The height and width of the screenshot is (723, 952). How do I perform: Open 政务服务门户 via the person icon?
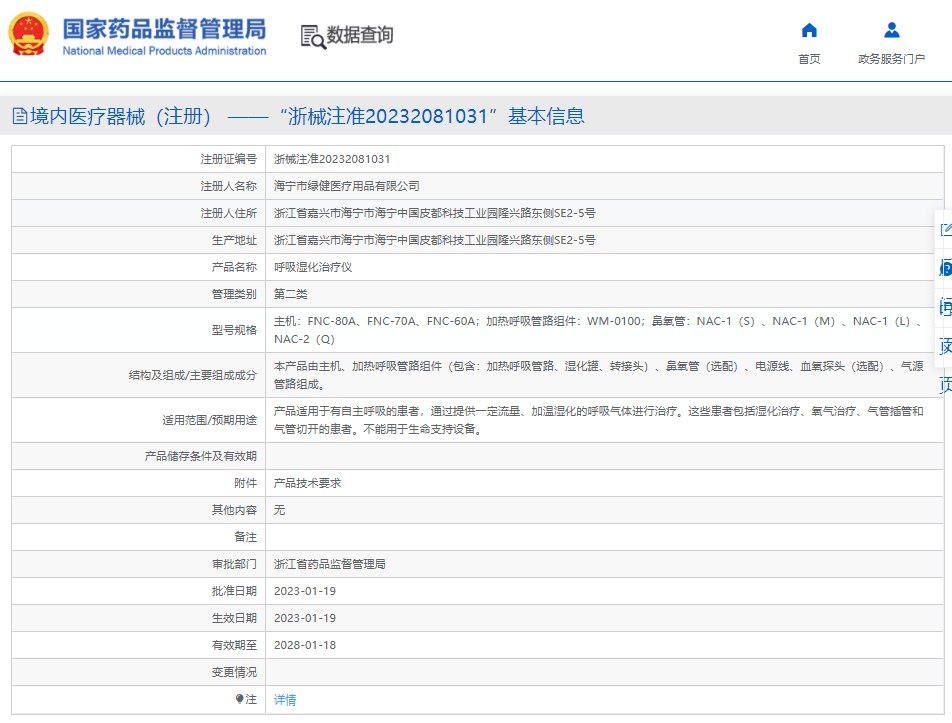pyautogui.click(x=891, y=30)
